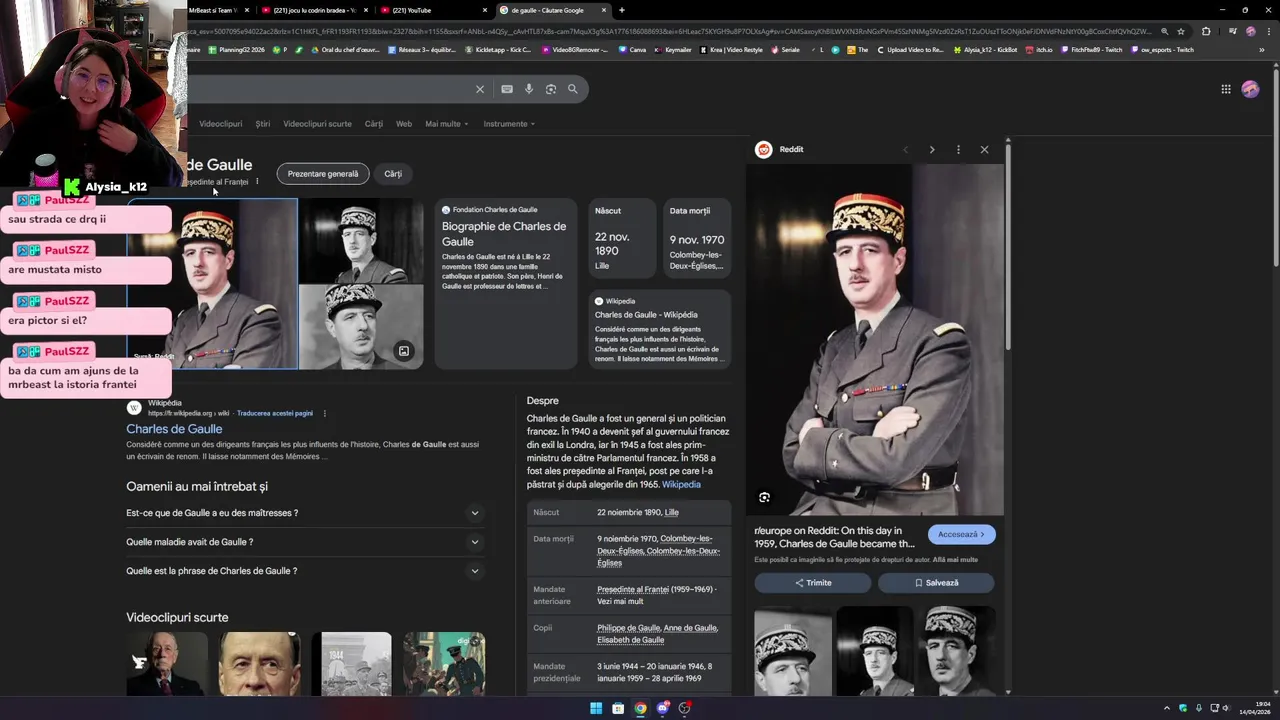Open 'FitchFitw89 - Twitch' bookmark

1092,50
